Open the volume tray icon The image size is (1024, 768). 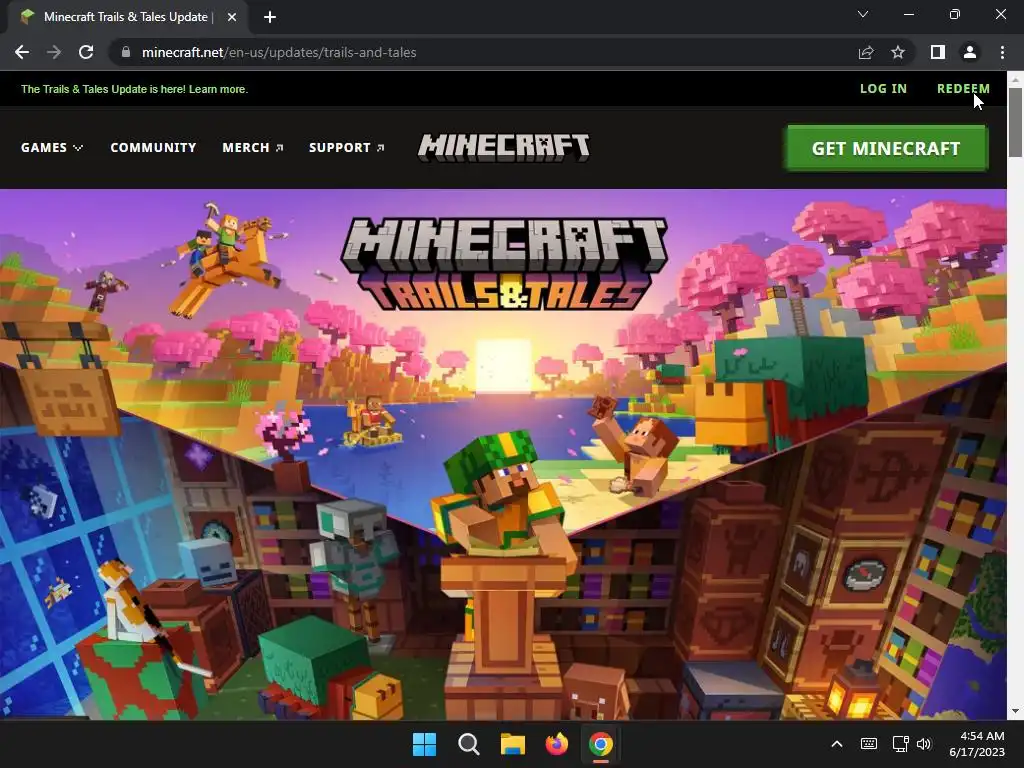(923, 744)
